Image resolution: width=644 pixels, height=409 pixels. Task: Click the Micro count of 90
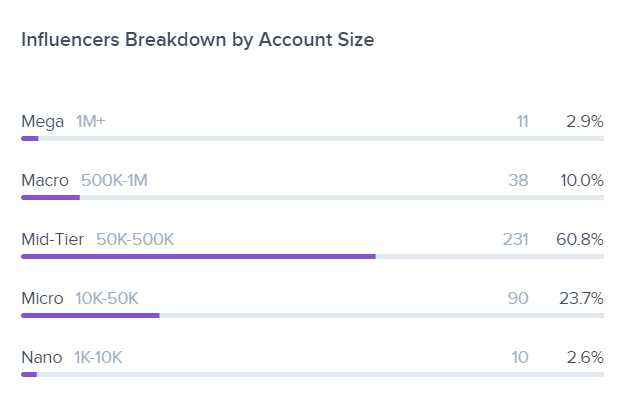coord(518,299)
